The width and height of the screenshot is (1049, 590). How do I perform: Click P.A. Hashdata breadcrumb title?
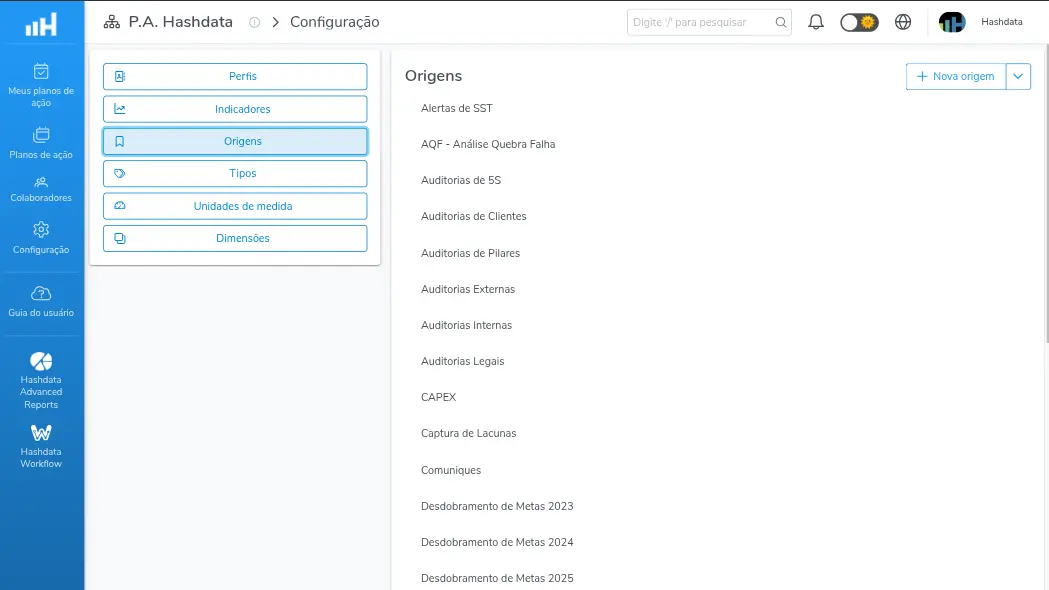pyautogui.click(x=181, y=22)
